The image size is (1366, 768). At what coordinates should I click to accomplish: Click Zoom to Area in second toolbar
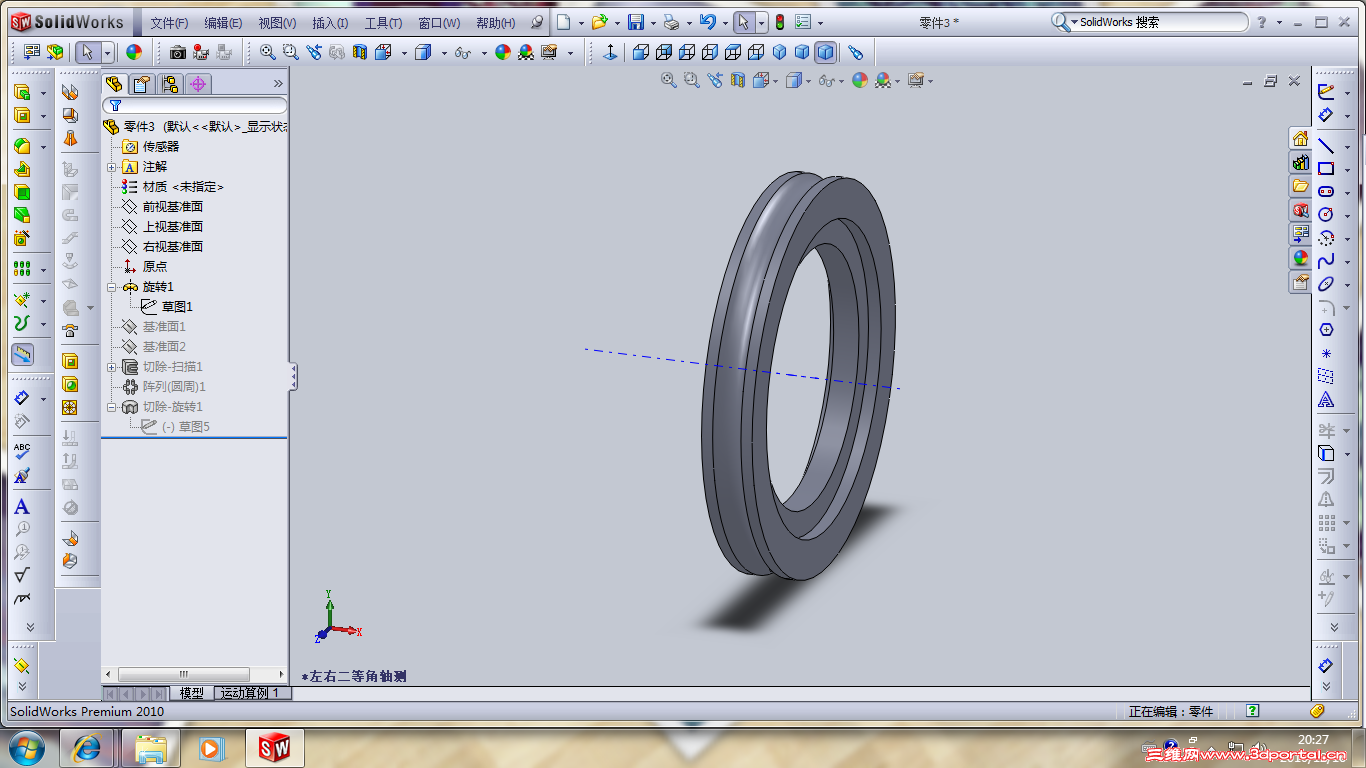(290, 52)
